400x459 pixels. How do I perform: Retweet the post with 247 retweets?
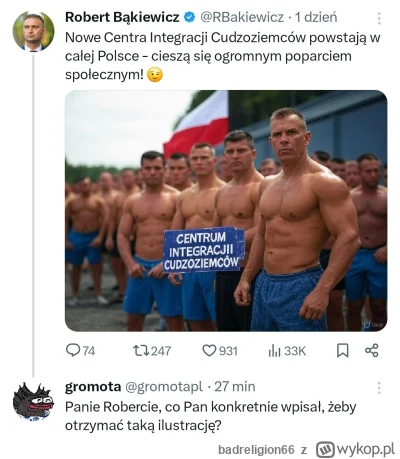pyautogui.click(x=152, y=351)
